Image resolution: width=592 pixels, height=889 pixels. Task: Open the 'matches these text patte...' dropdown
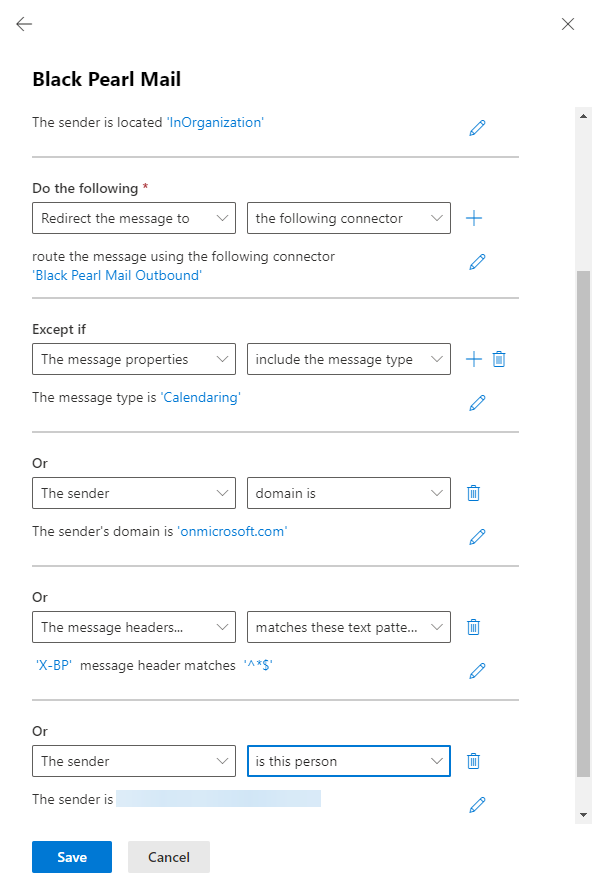349,627
